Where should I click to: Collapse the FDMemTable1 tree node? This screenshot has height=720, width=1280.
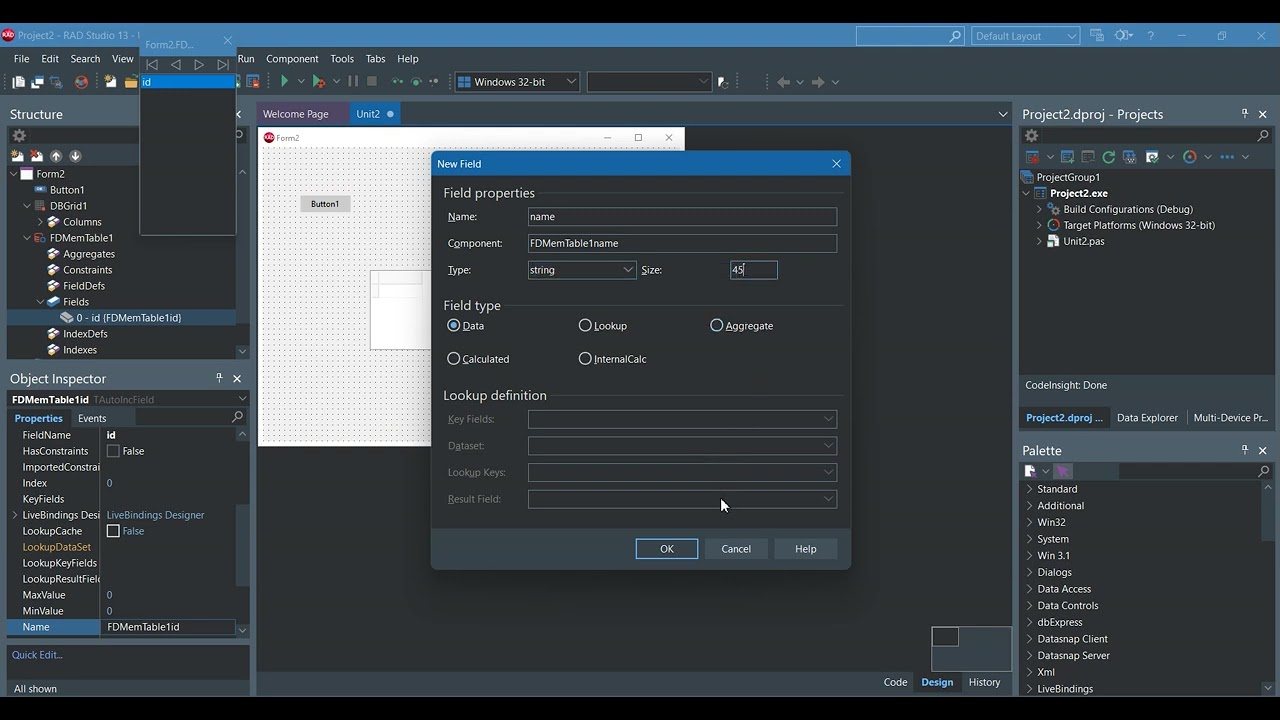pos(27,238)
